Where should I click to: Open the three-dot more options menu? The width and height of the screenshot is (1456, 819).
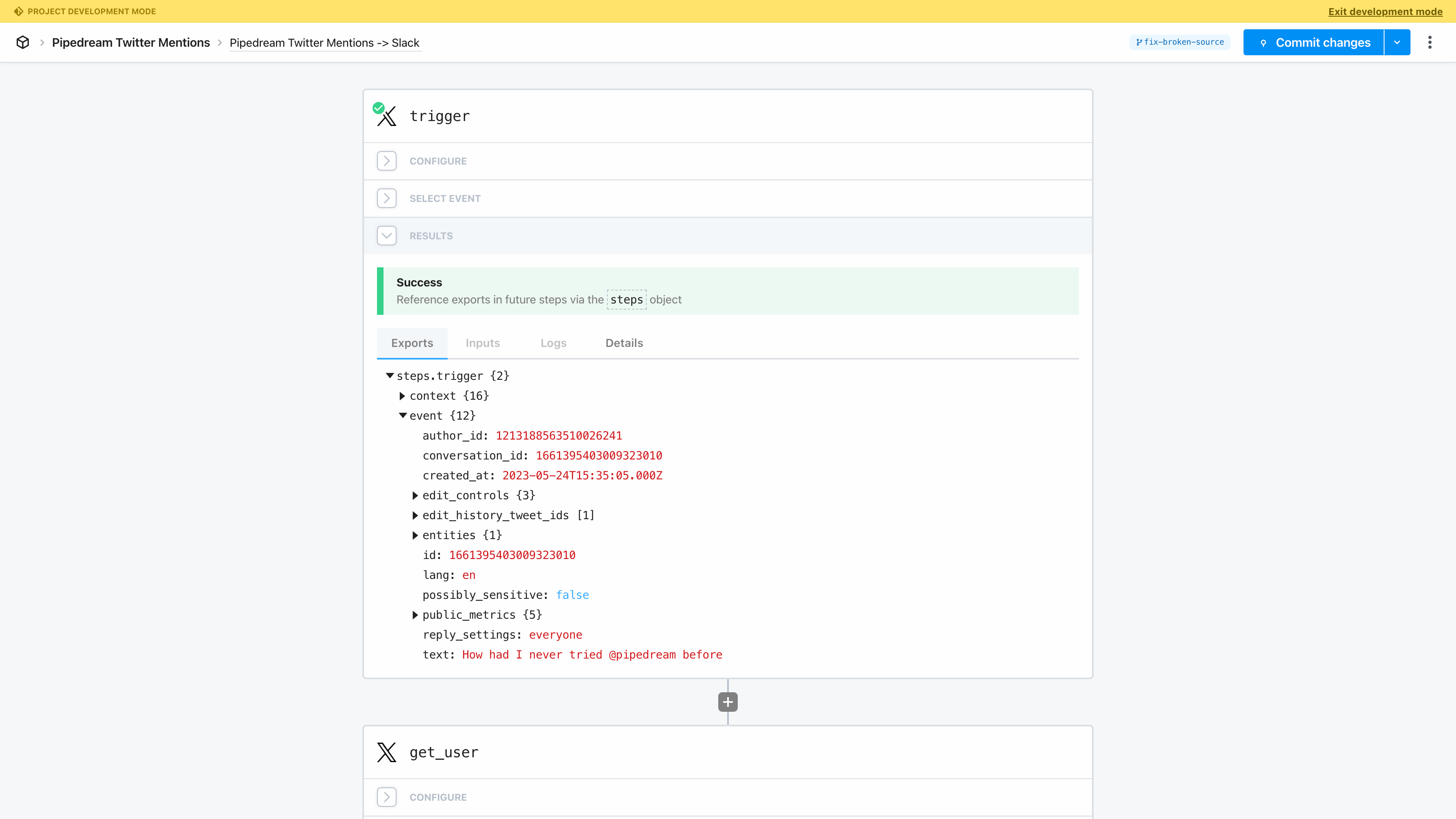point(1430,42)
